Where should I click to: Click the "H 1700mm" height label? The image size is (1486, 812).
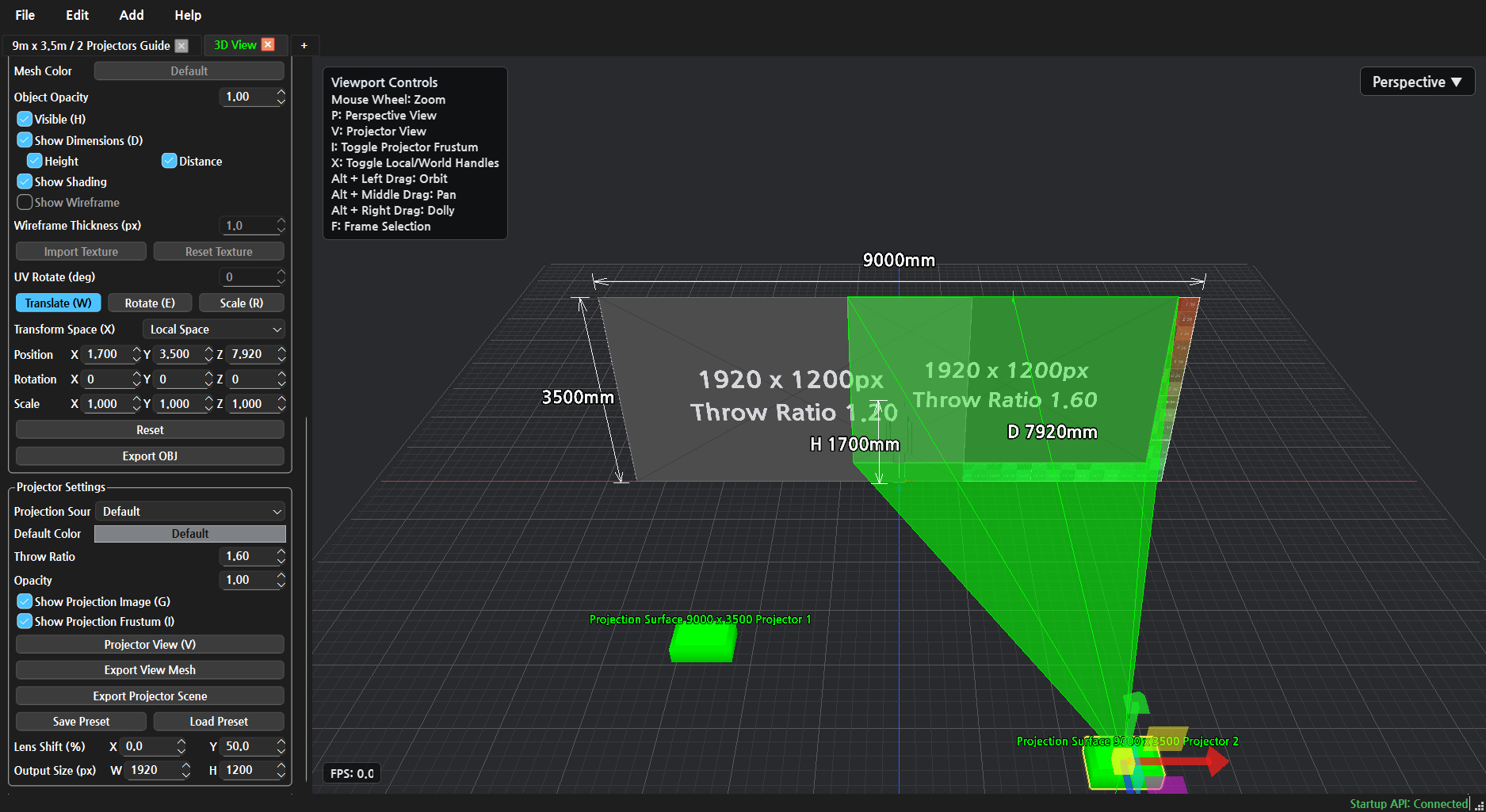(855, 444)
